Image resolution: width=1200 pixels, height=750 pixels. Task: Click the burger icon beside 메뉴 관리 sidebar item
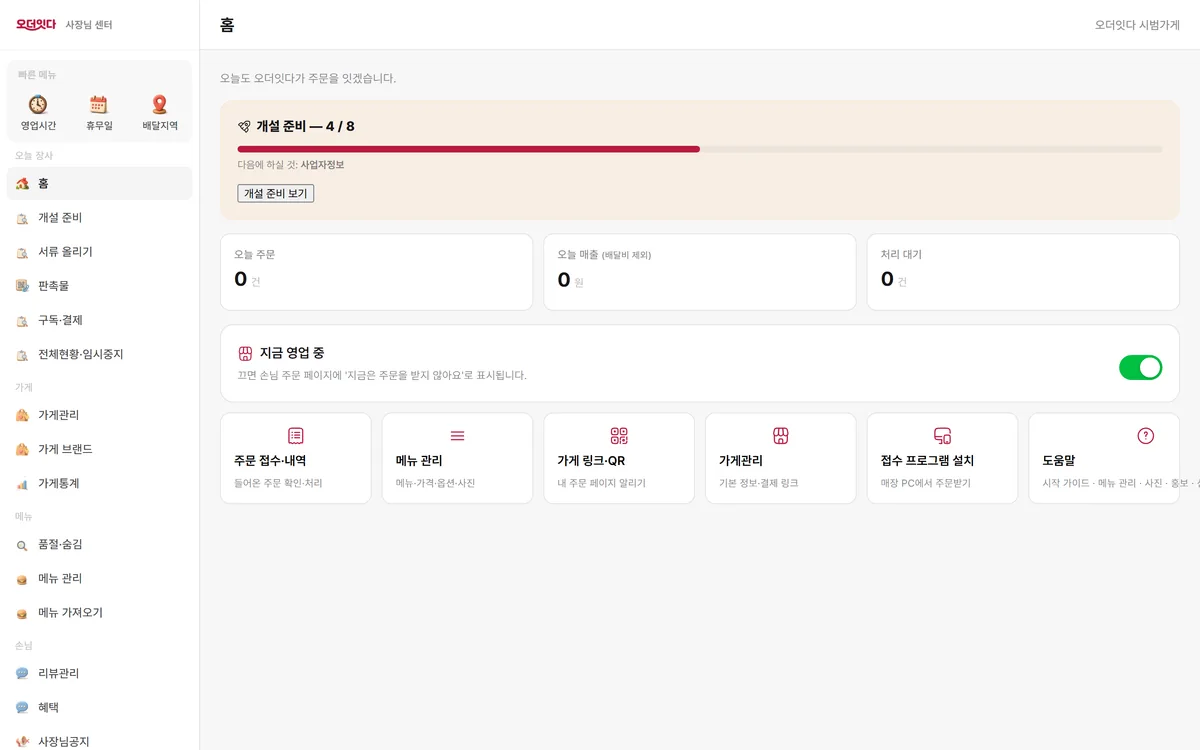pyautogui.click(x=22, y=579)
